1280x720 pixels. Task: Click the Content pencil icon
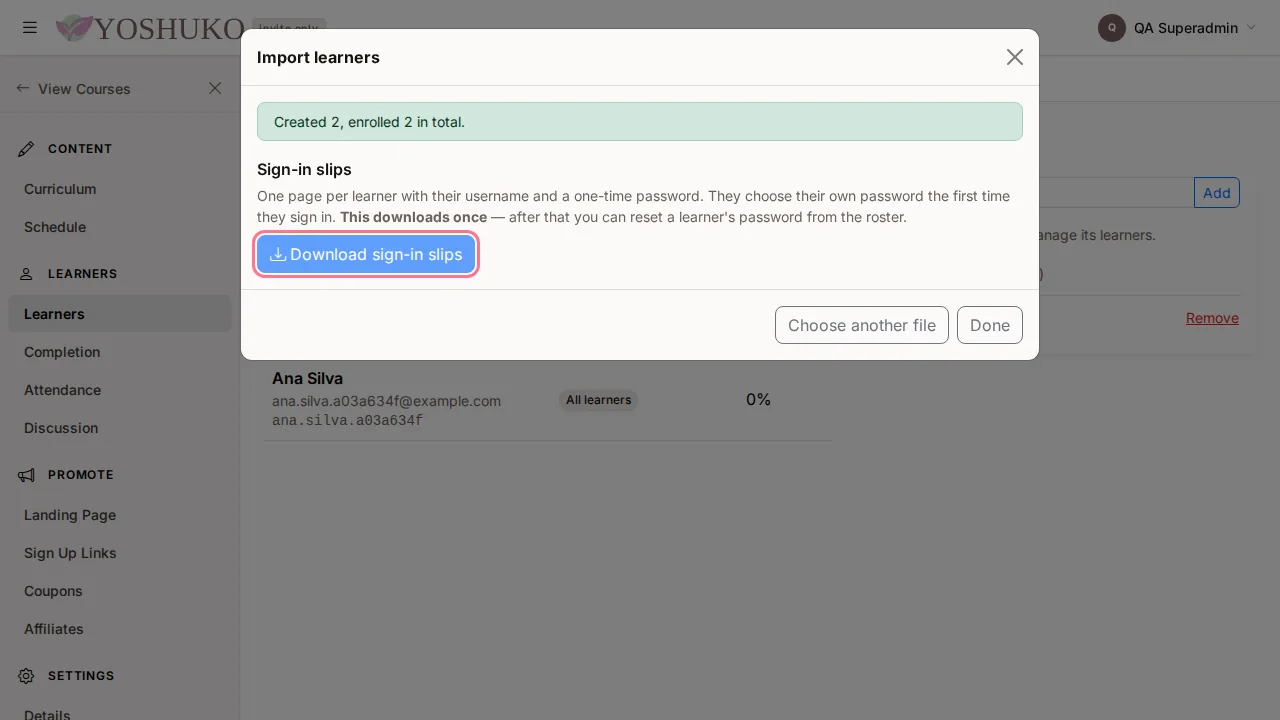(27, 149)
